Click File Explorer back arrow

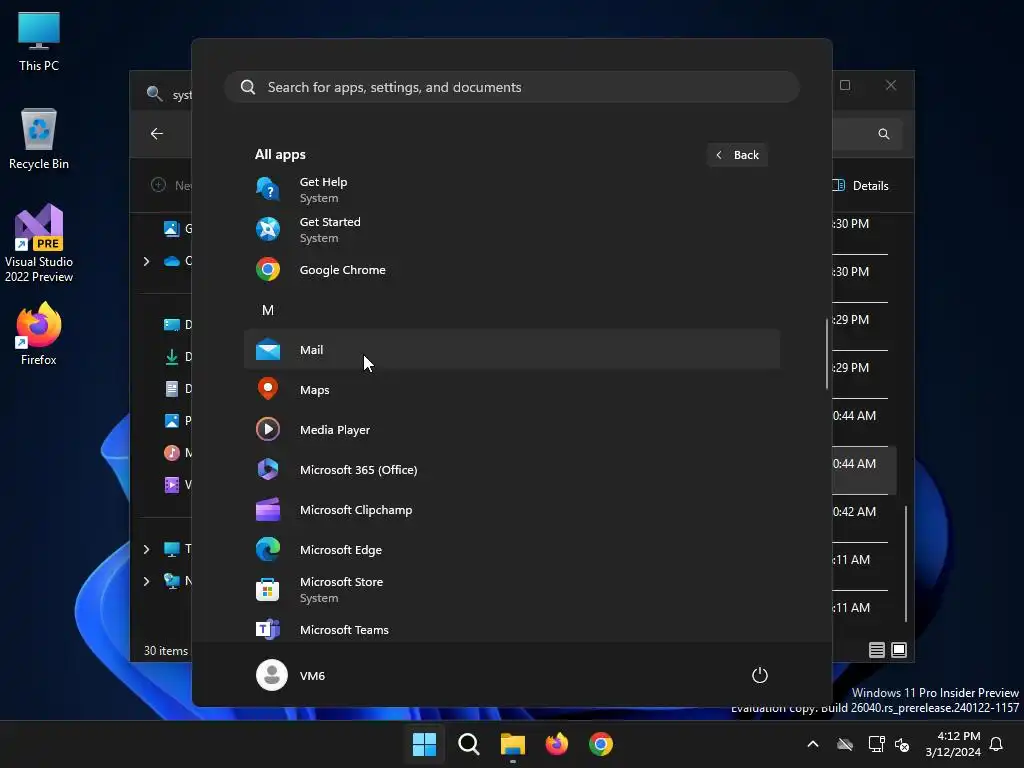157,133
